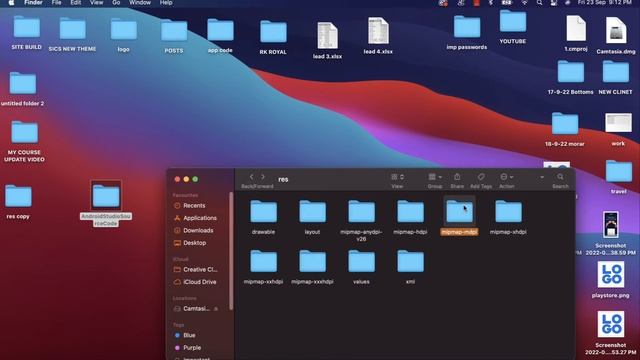The image size is (640, 360).
Task: Select the mipmap-xxhdpi folder
Action: (x=263, y=262)
